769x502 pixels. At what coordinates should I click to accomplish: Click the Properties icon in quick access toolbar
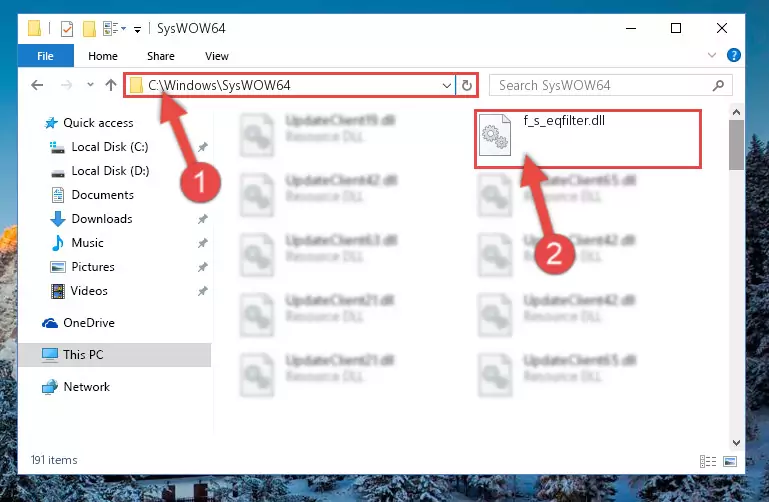pos(67,28)
